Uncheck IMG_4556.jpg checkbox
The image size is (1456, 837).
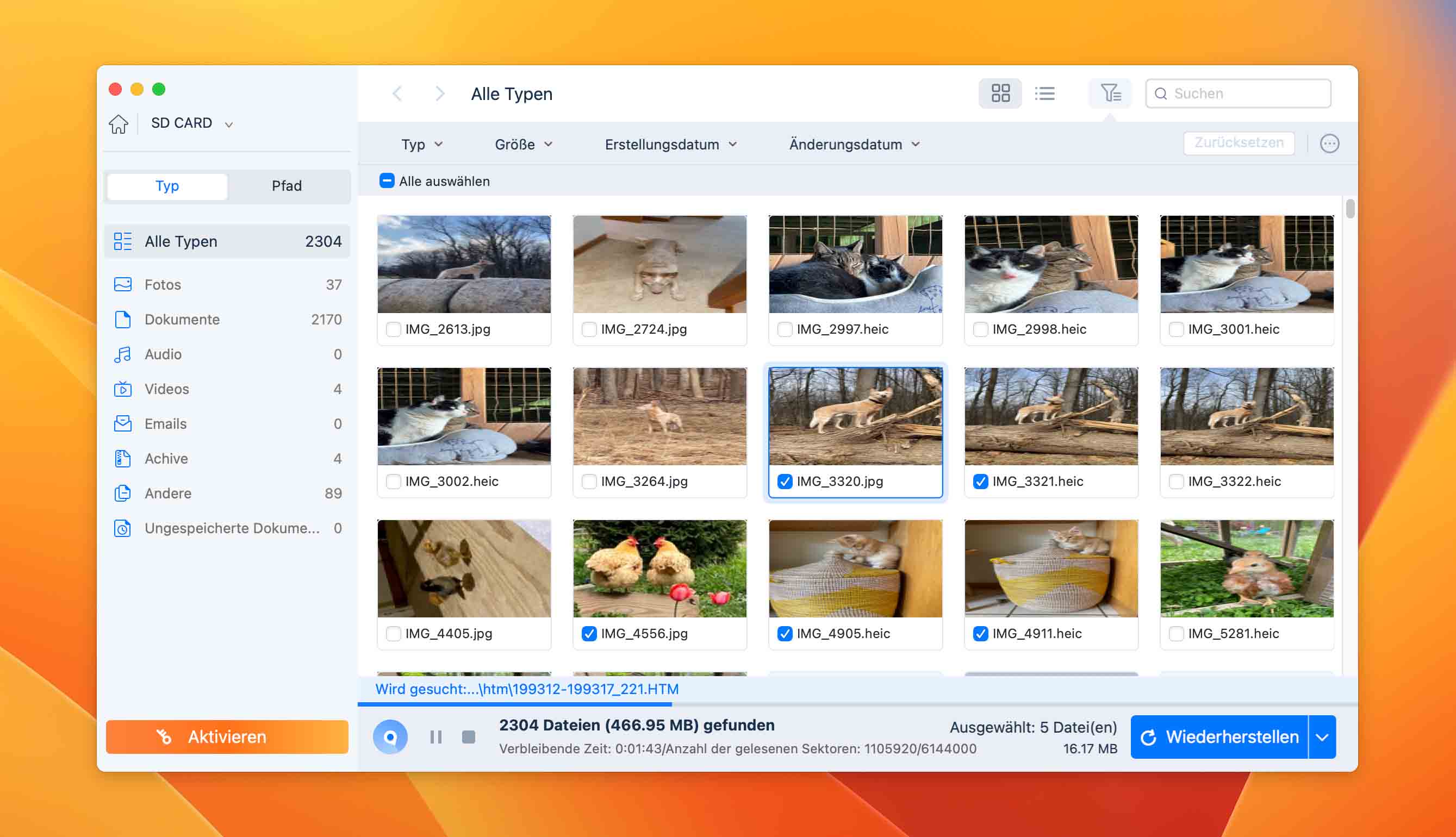(589, 634)
